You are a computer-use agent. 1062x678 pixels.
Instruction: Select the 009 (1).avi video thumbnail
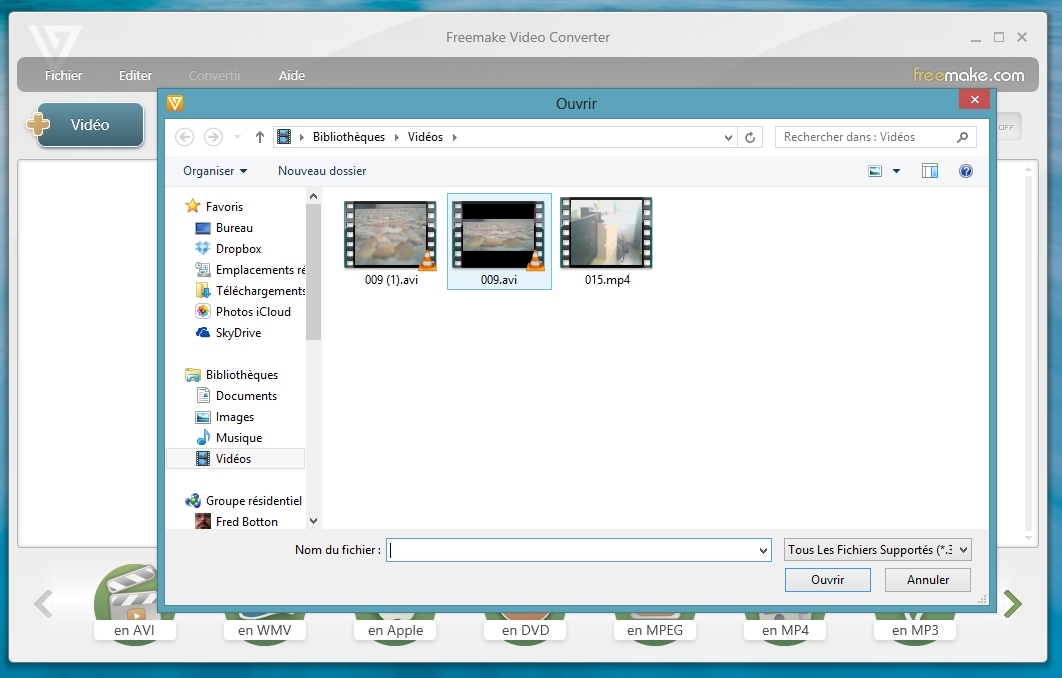click(391, 234)
